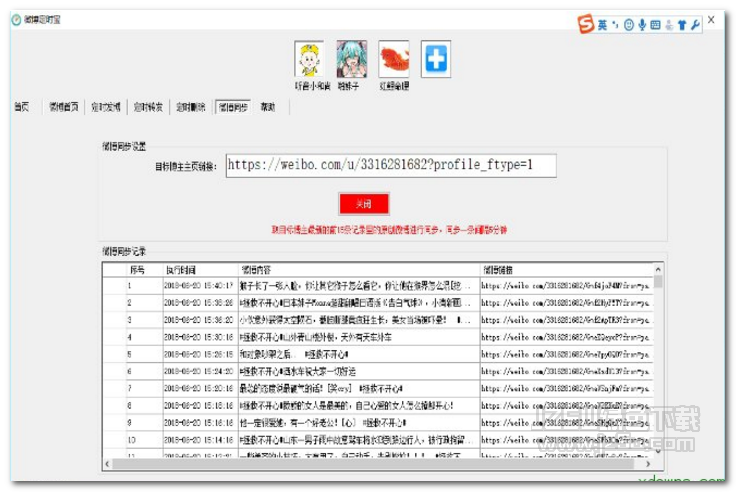Click the weibo link in row 4
The image size is (736, 492).
click(565, 337)
